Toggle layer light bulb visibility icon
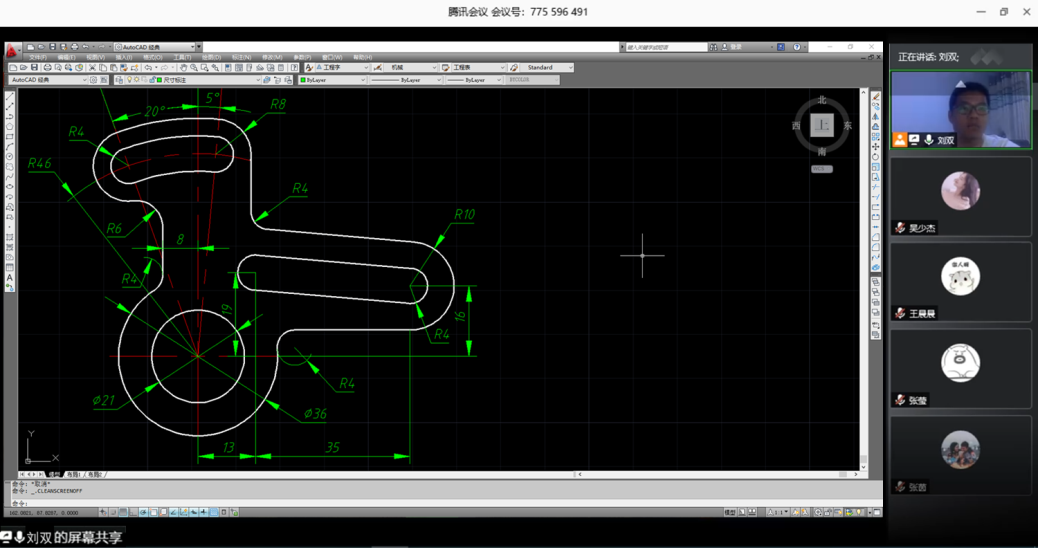Image resolution: width=1038 pixels, height=552 pixels. [x=129, y=80]
